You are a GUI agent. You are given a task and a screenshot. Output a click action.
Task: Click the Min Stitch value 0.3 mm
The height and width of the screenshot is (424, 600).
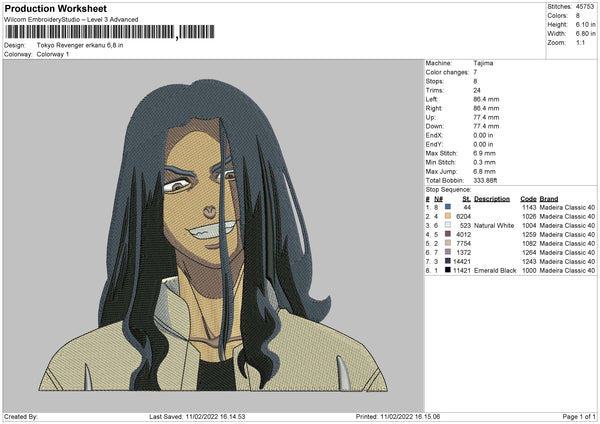[484, 162]
